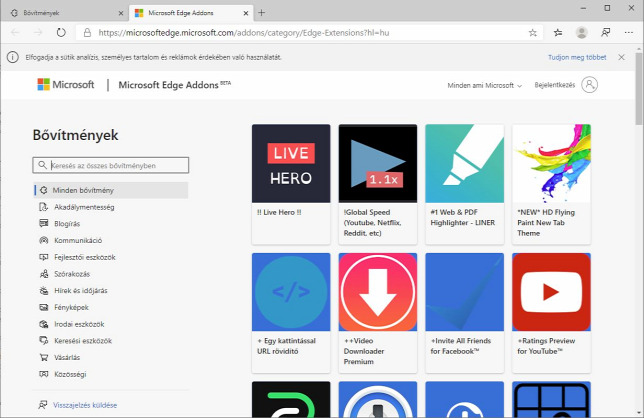This screenshot has height=418, width=644.
Task: Focus the extension search field
Action: (x=110, y=165)
